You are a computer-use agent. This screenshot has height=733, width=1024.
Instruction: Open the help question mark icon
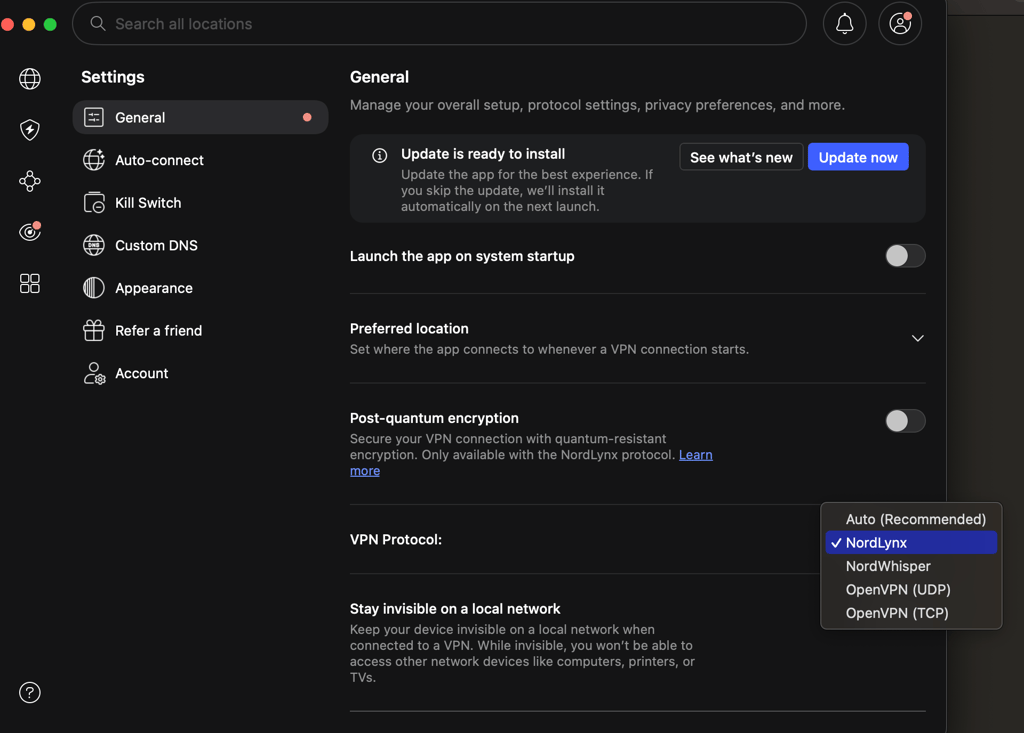[x=29, y=692]
